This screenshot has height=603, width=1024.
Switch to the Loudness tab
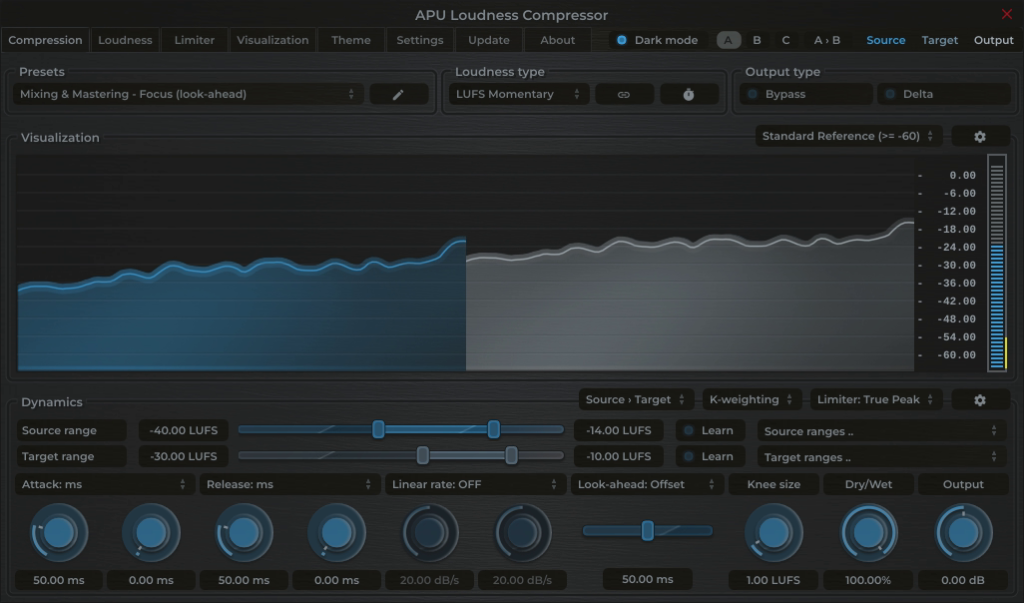click(x=124, y=40)
